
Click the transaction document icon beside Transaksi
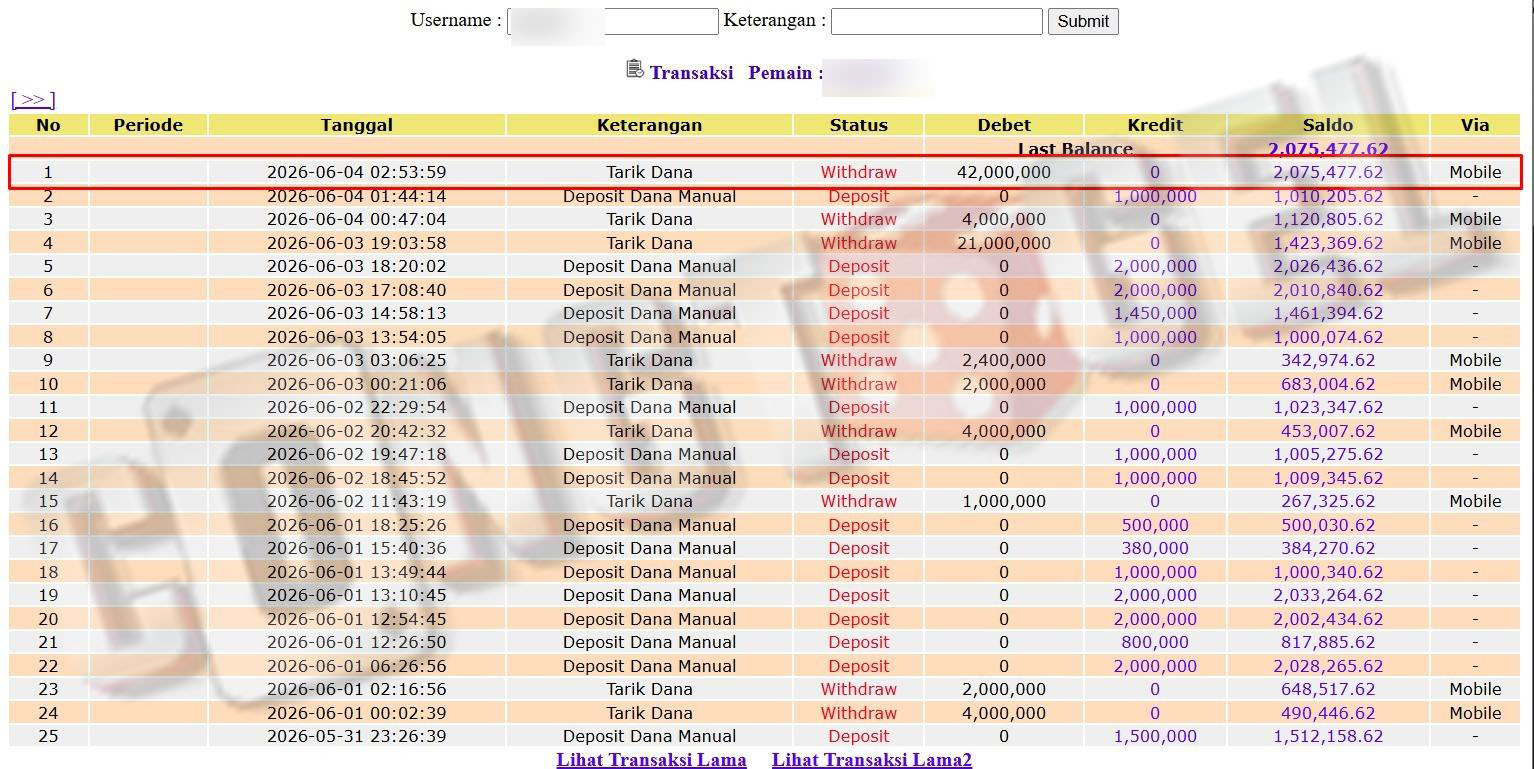click(635, 69)
